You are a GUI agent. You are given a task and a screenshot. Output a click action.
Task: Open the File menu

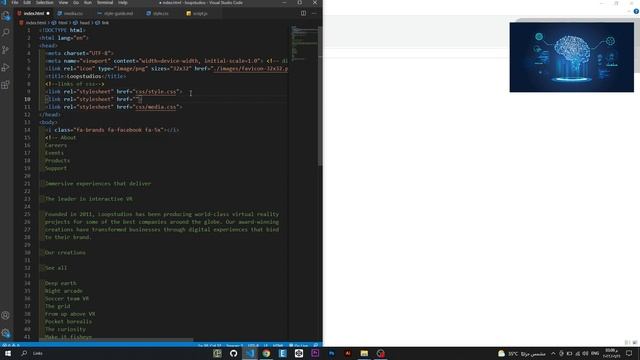15,2
